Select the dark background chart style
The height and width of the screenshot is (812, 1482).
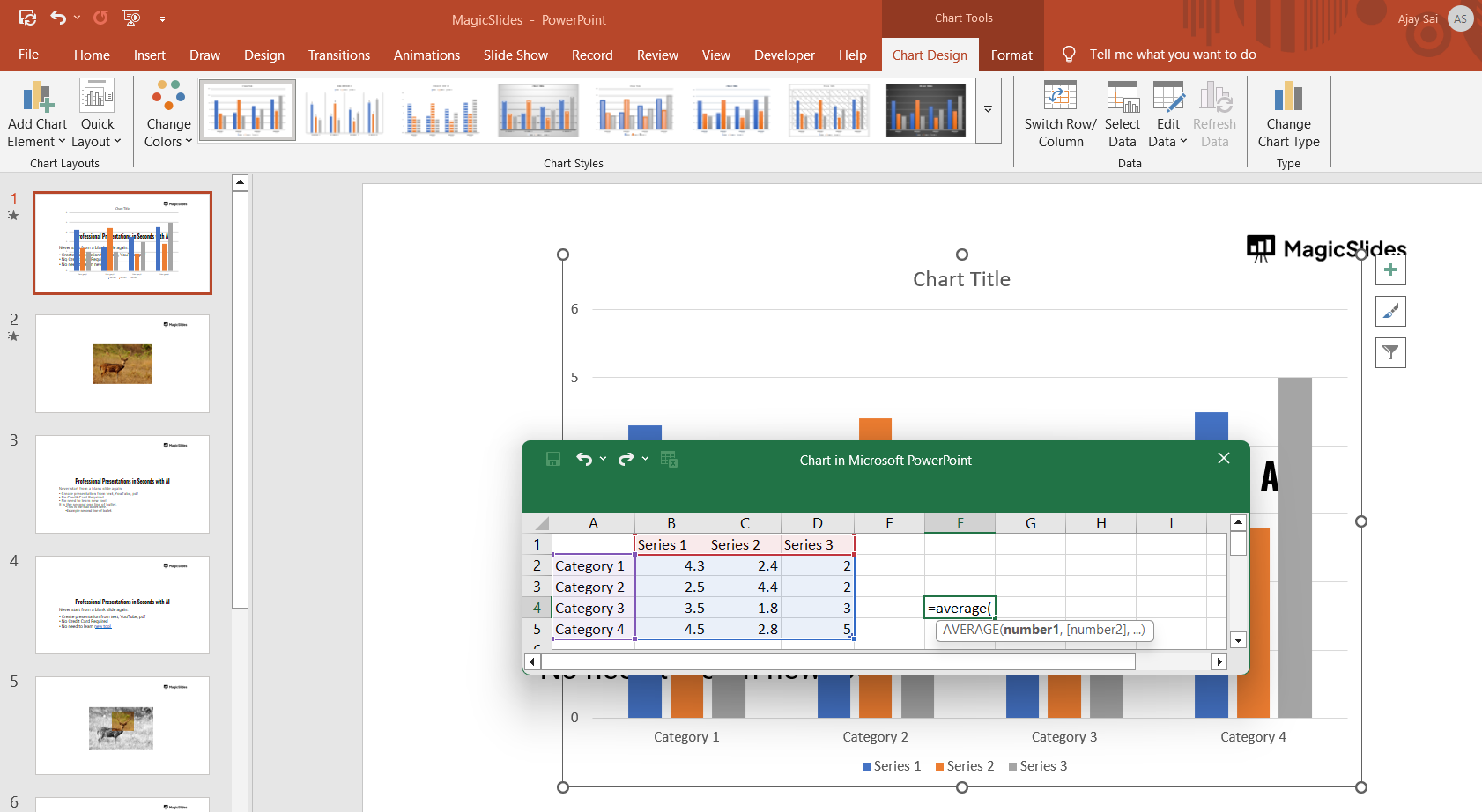pyautogui.click(x=925, y=110)
